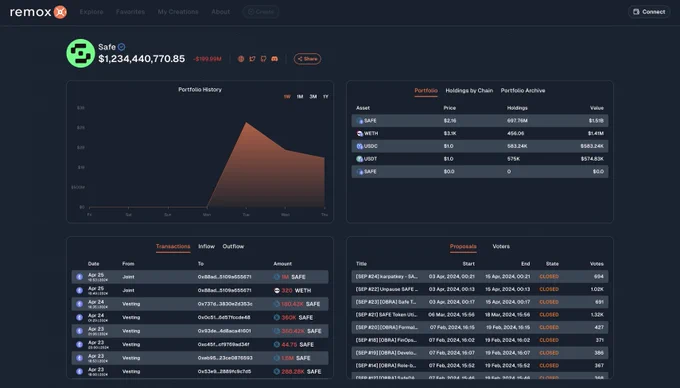Switch chart range to 1Y
The image size is (680, 388).
[x=326, y=97]
